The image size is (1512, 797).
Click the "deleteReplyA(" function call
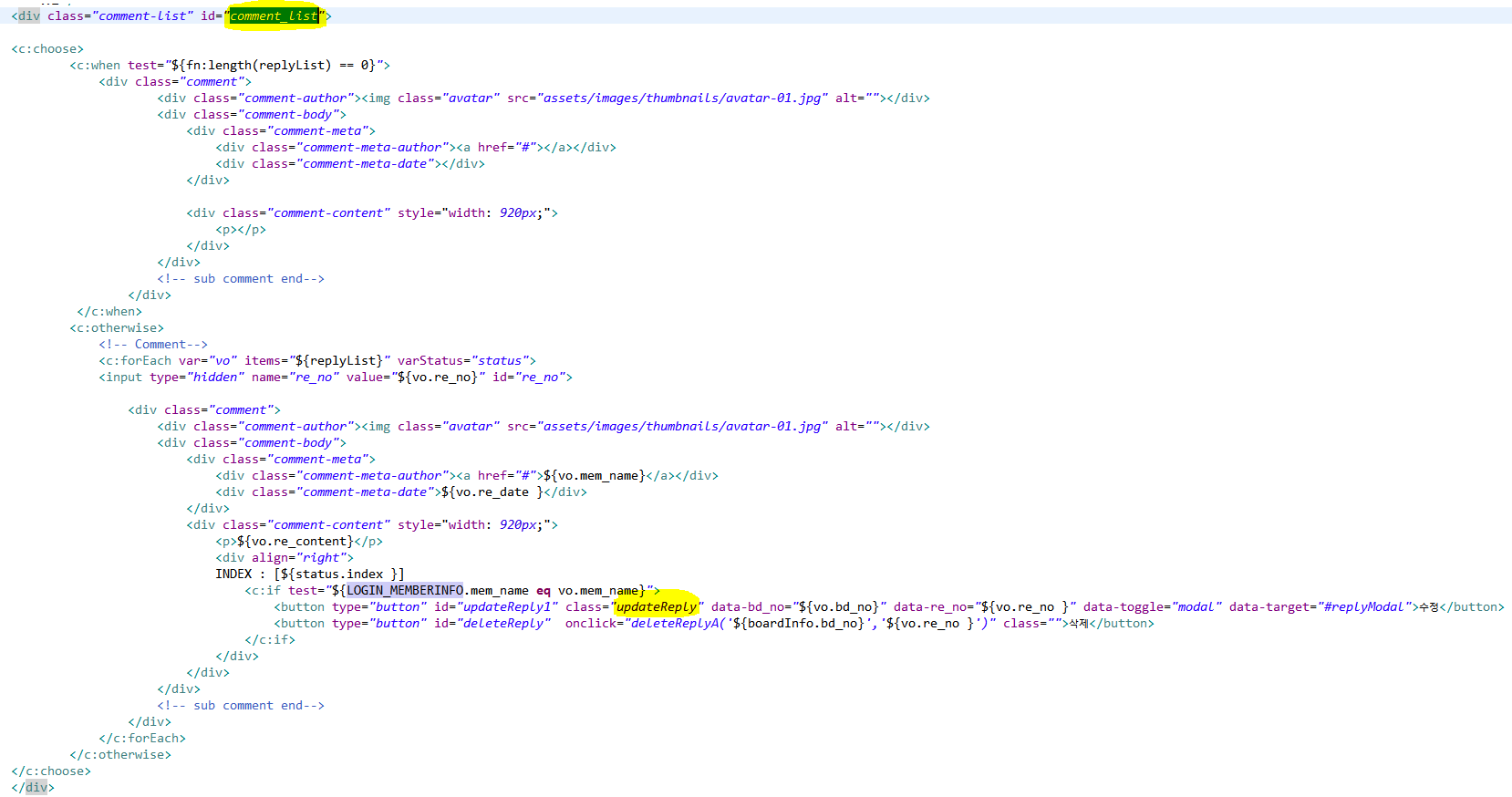[x=678, y=624]
